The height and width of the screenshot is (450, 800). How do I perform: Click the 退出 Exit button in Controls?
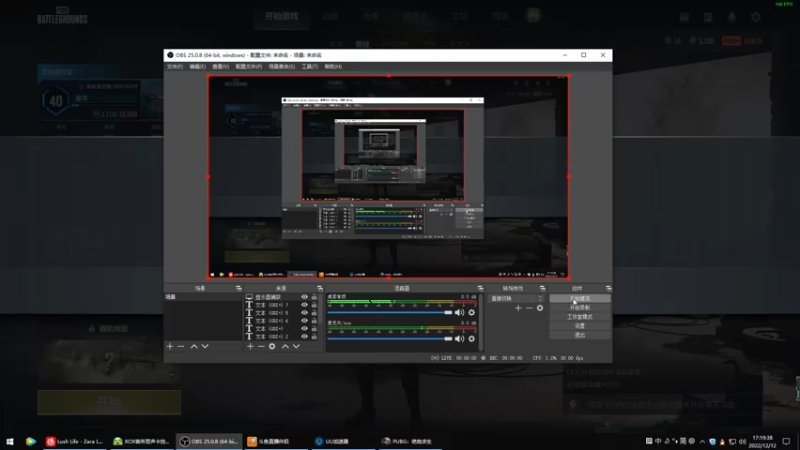(x=580, y=335)
